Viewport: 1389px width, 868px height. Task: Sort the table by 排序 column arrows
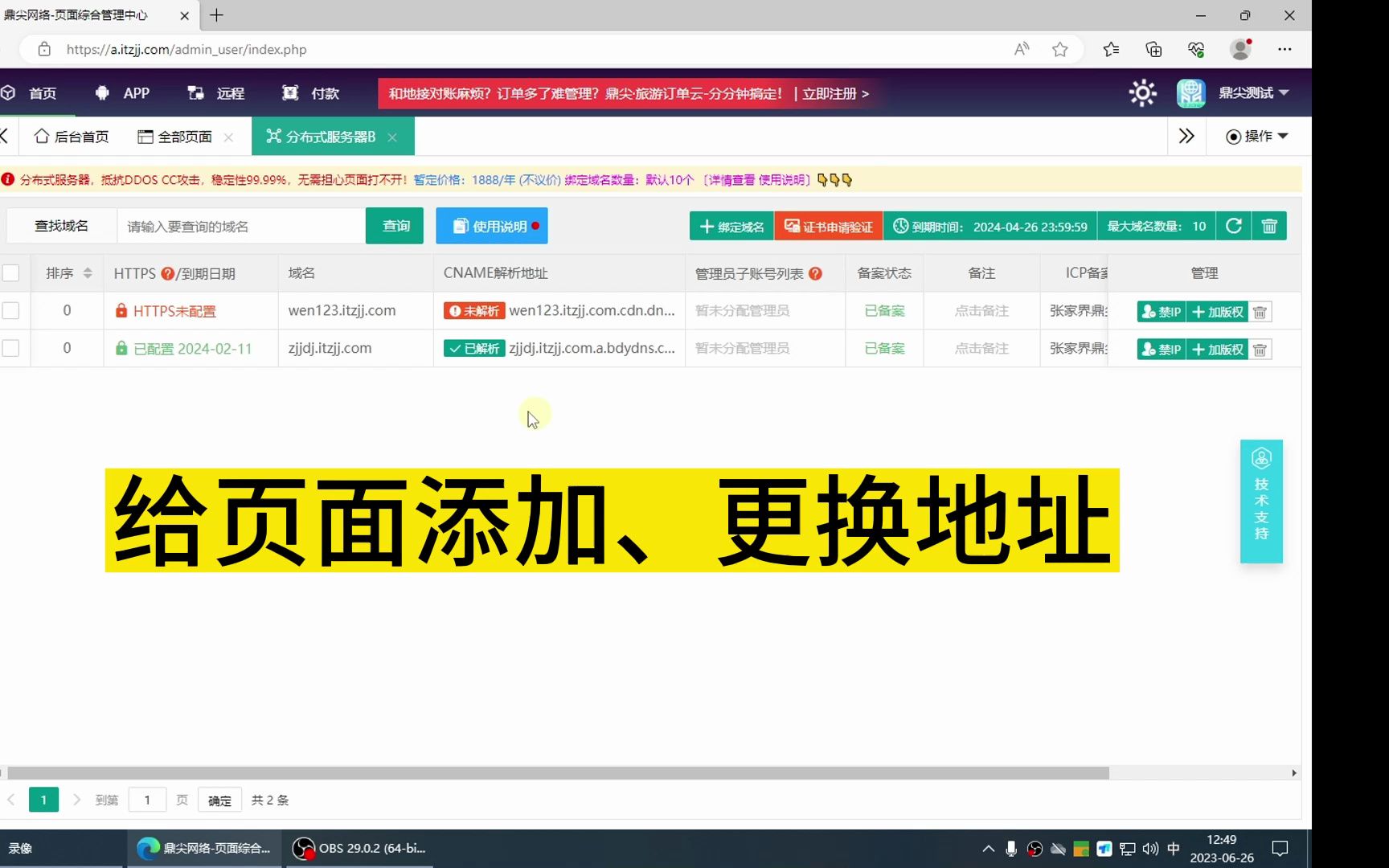[x=88, y=273]
